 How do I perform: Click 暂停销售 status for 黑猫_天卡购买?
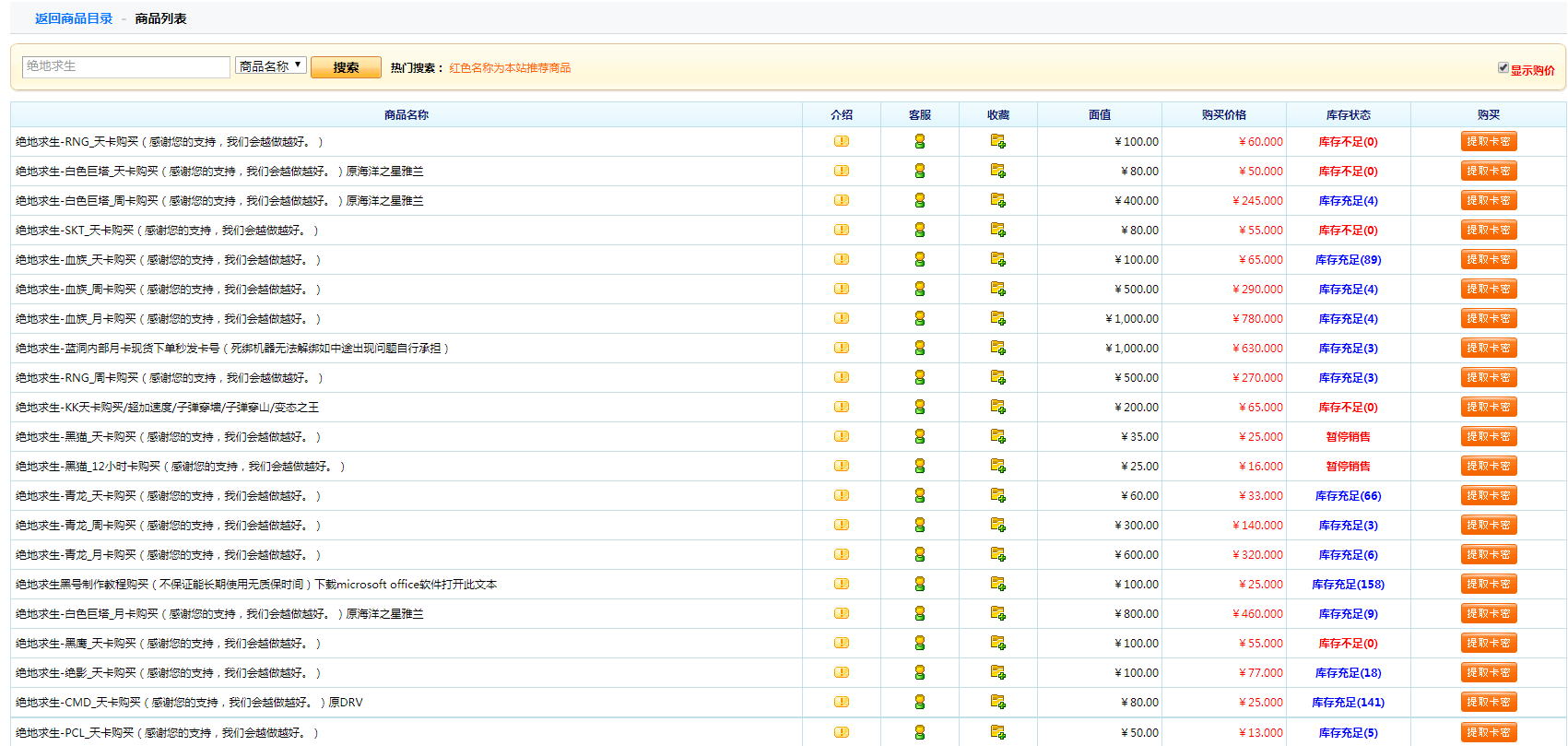pos(1349,436)
